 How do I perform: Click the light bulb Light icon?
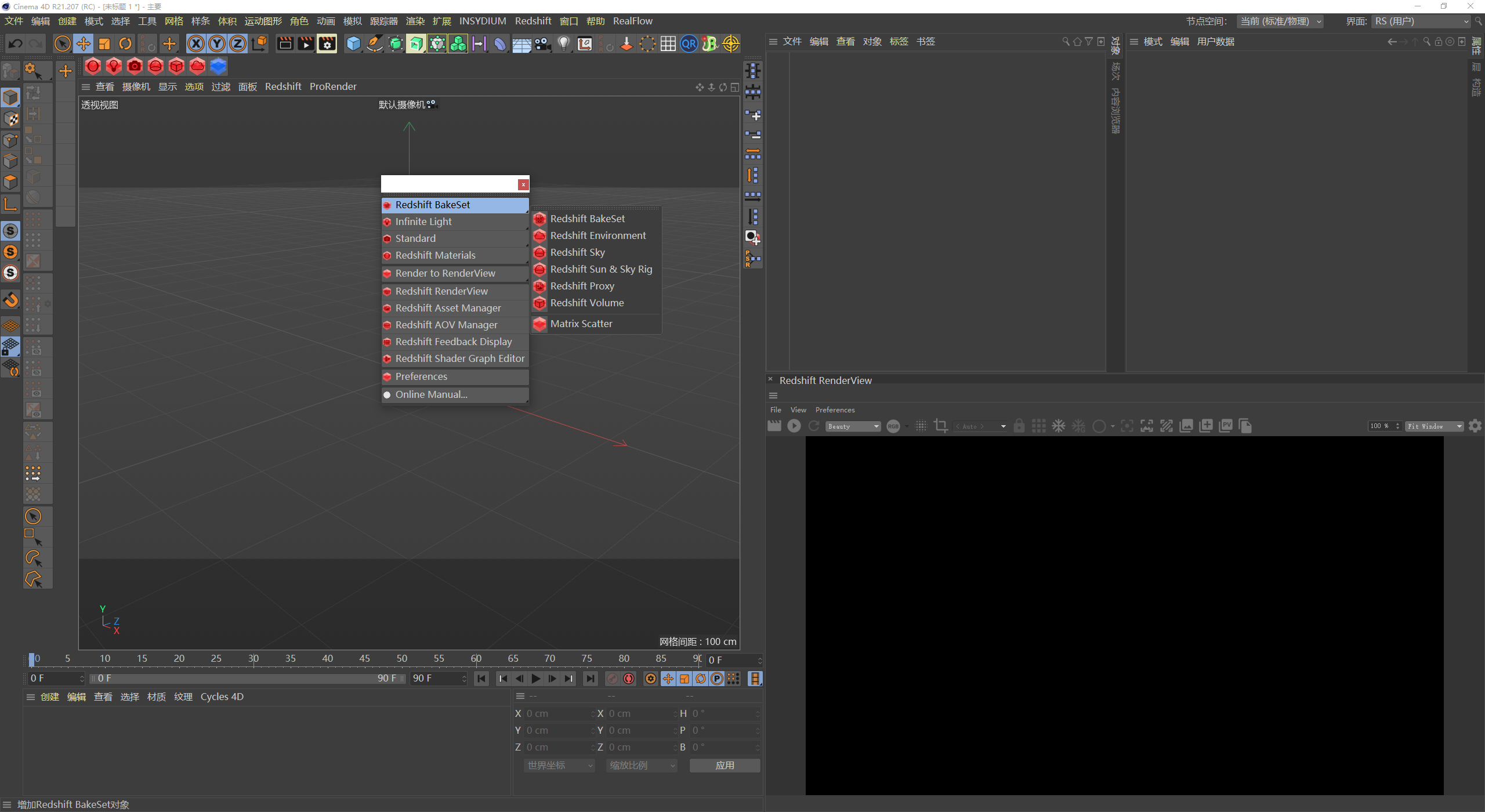(x=563, y=44)
